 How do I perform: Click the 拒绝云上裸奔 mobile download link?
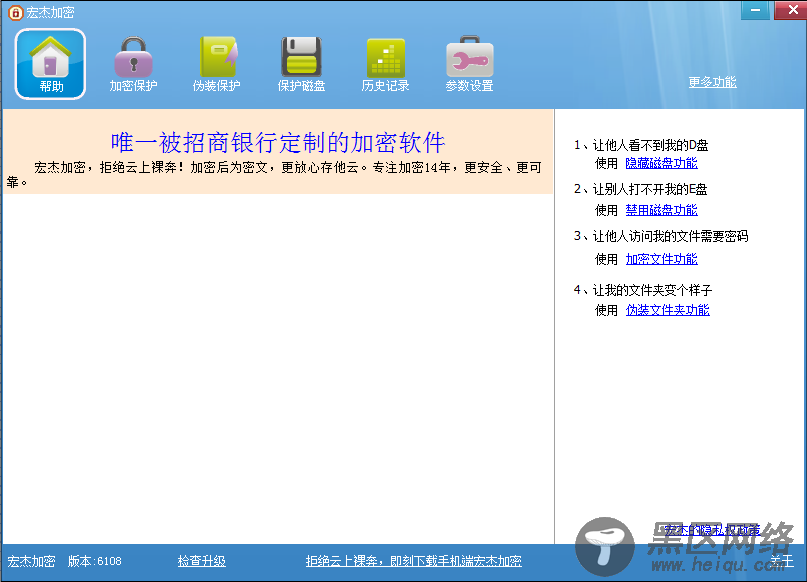coord(413,561)
